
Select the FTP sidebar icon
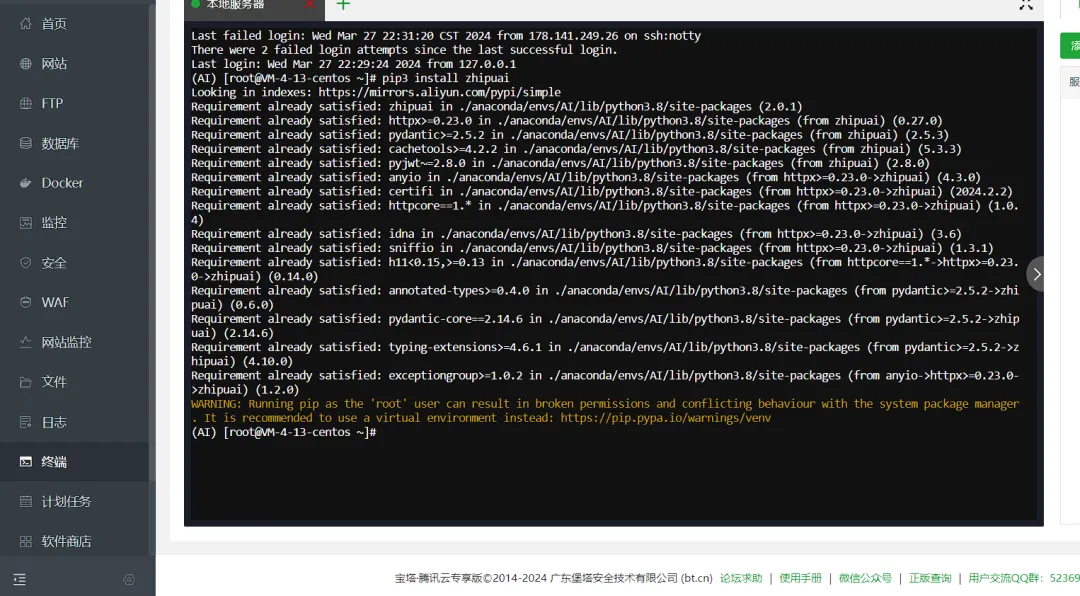click(x=25, y=103)
